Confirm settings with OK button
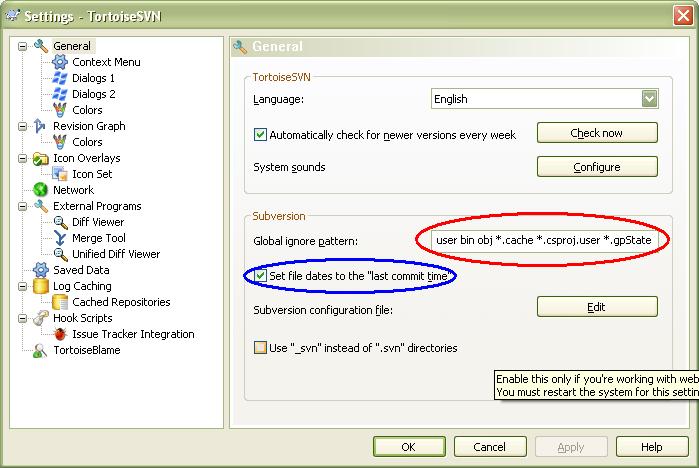Viewport: 699px width, 468px height. (409, 447)
